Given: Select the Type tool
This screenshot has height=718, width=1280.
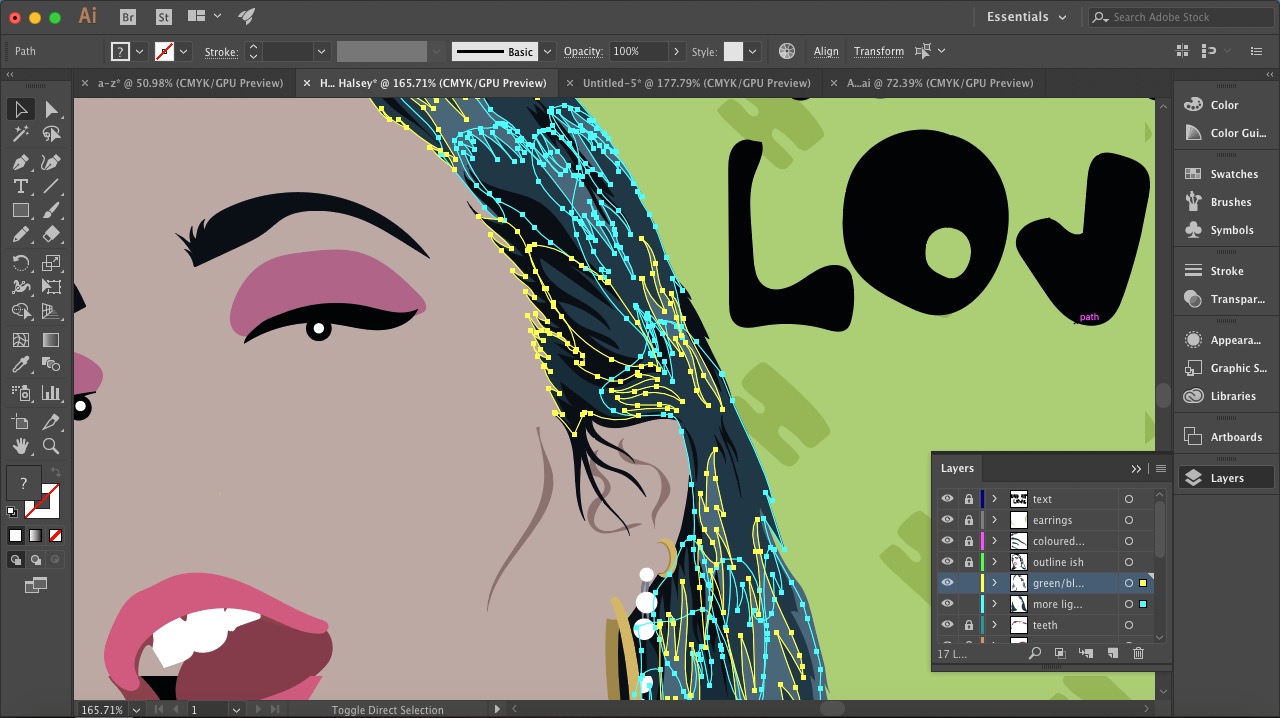Looking at the screenshot, I should (x=21, y=186).
